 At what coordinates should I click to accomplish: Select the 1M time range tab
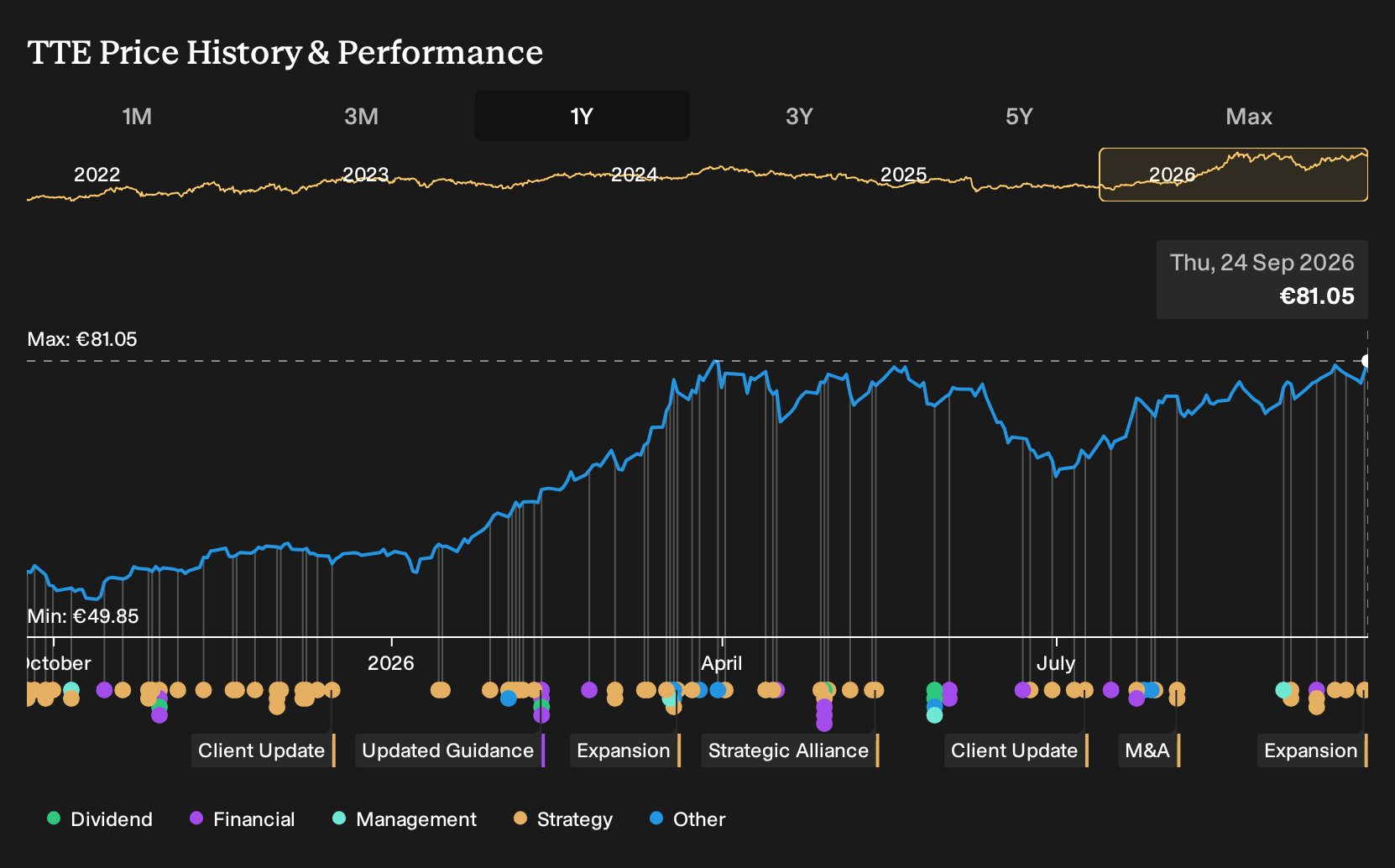point(137,116)
